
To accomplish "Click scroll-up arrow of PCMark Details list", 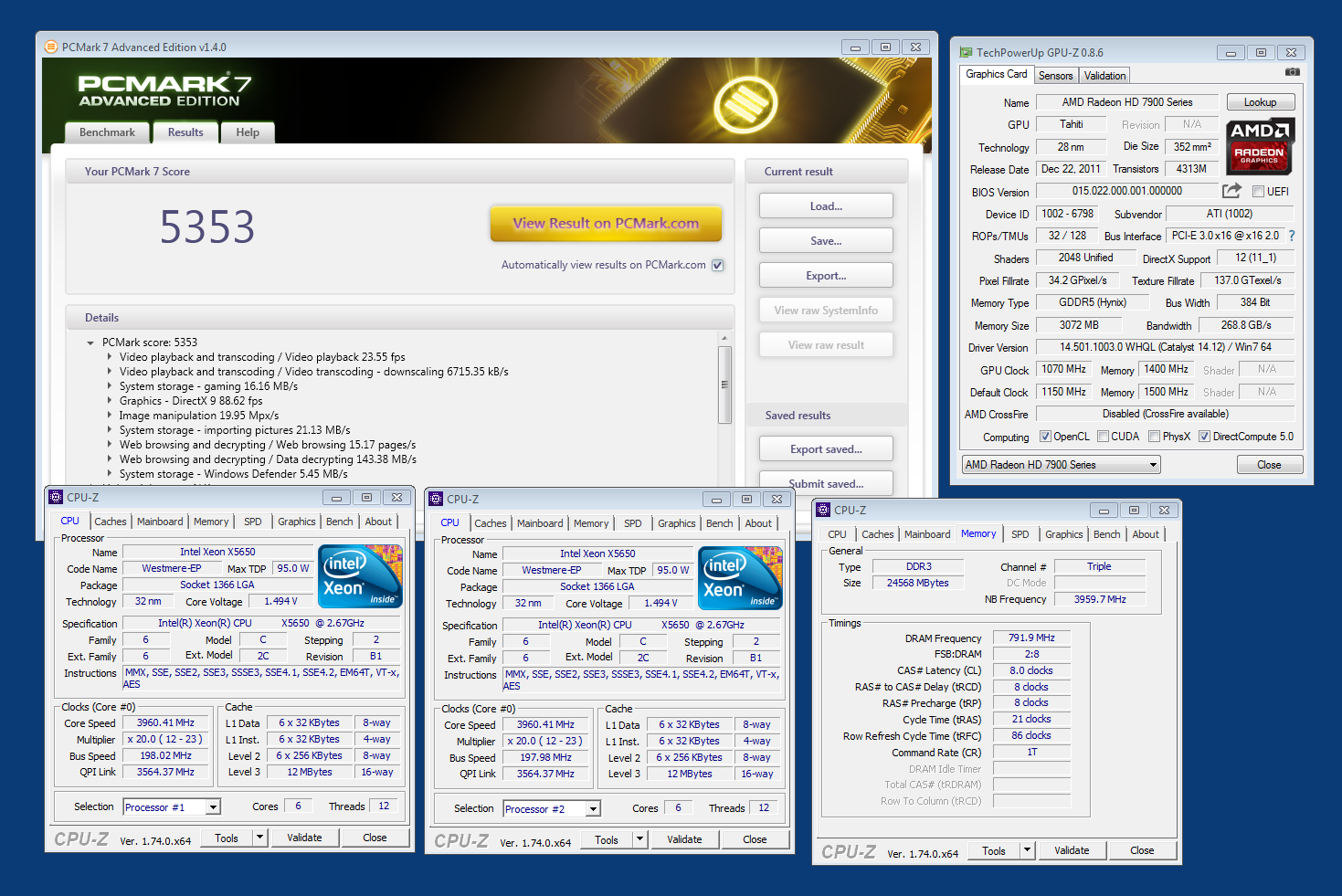I will [724, 339].
